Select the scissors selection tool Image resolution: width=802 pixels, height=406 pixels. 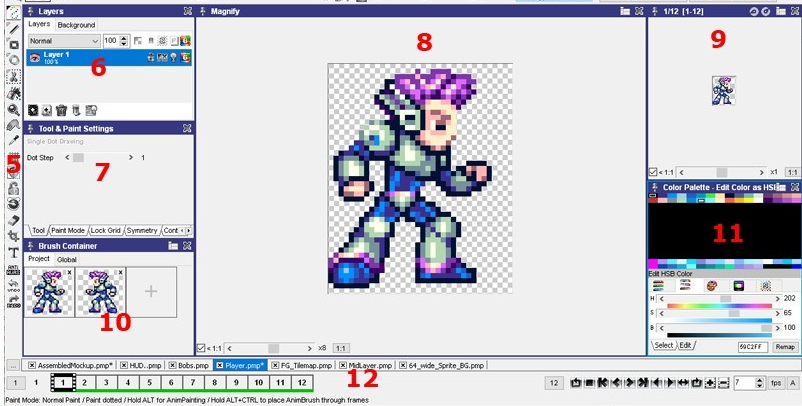(x=14, y=77)
